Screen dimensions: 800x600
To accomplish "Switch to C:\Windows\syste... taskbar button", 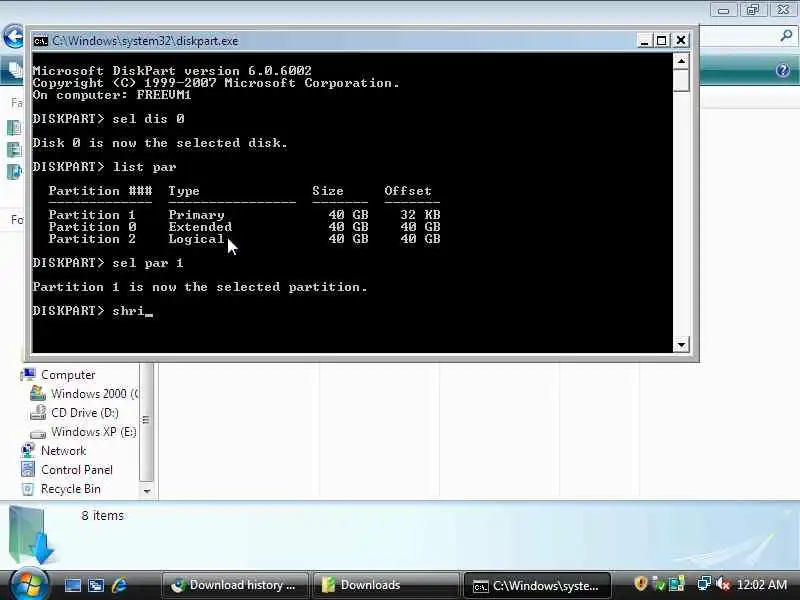I will (537, 586).
